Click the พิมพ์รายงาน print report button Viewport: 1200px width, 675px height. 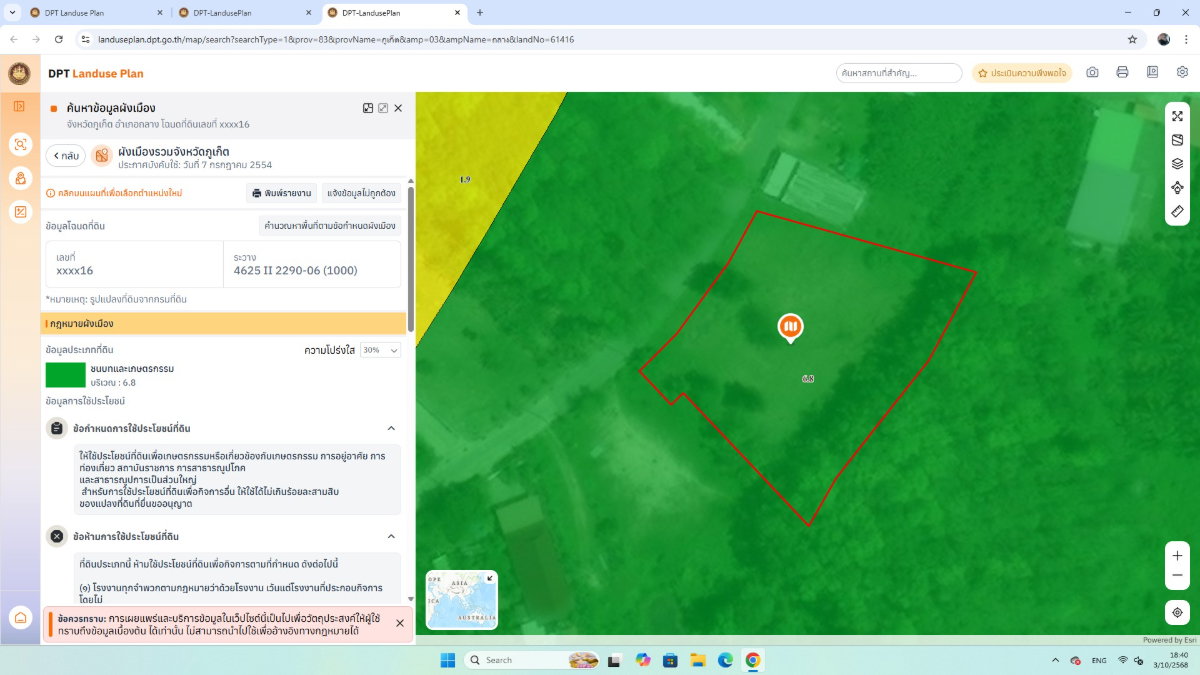click(x=281, y=193)
